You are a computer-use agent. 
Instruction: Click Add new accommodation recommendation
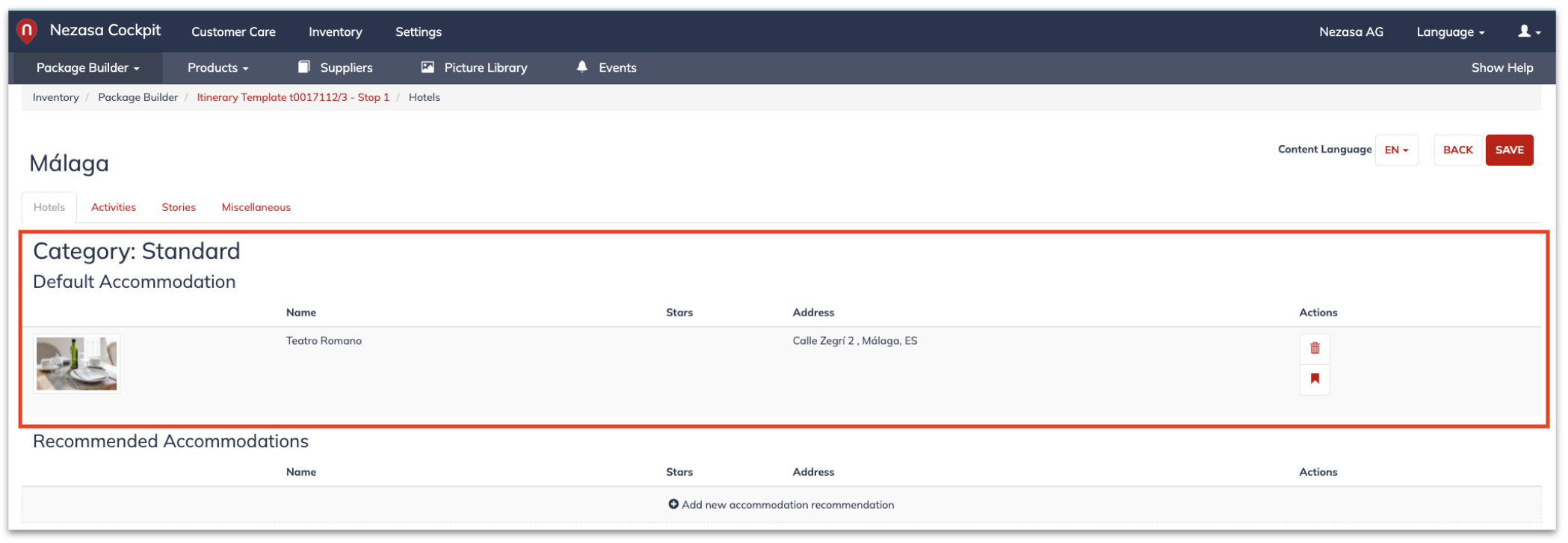(783, 506)
